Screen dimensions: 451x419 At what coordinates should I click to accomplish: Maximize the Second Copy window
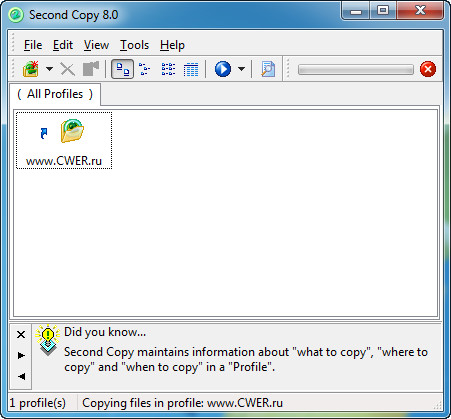[x=383, y=11]
